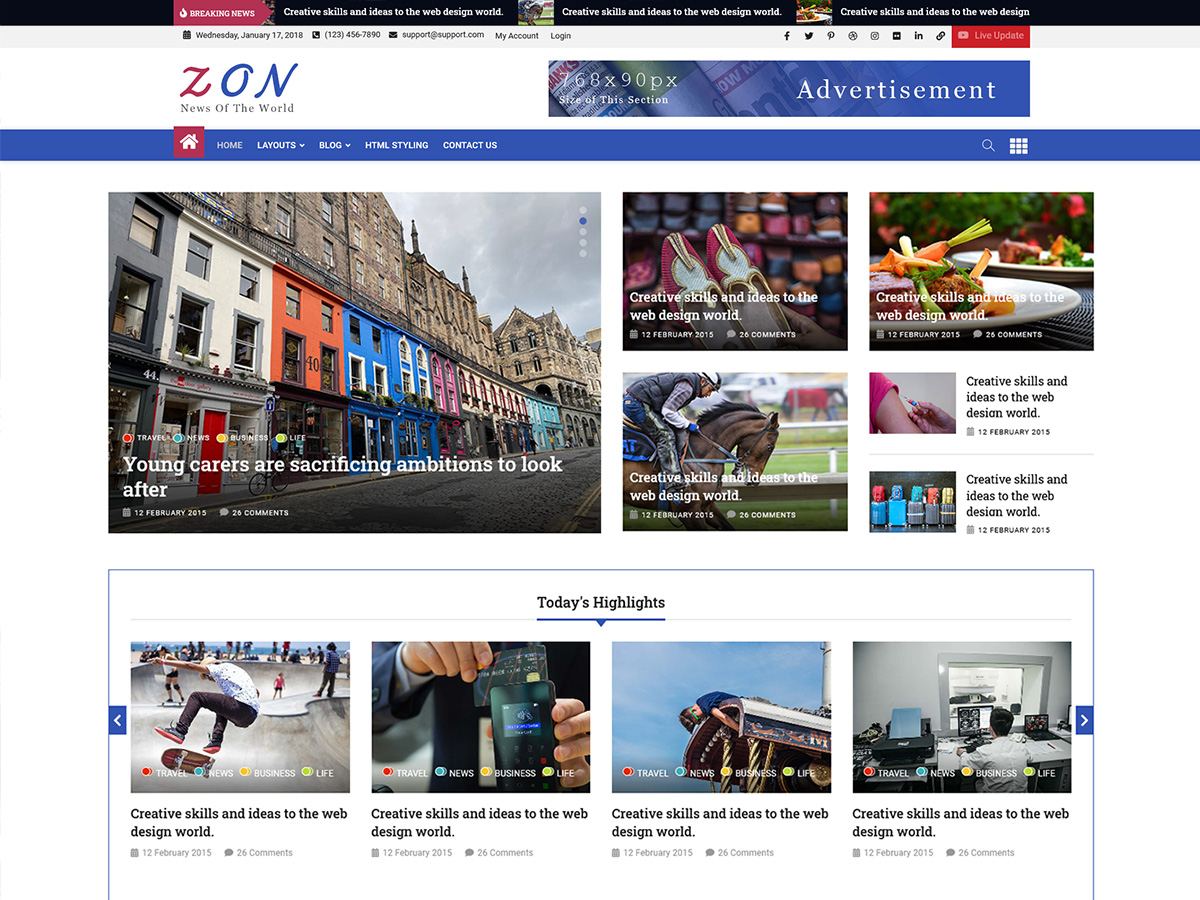Switch to the HTML STYLING menu item
1200x900 pixels.
point(396,145)
